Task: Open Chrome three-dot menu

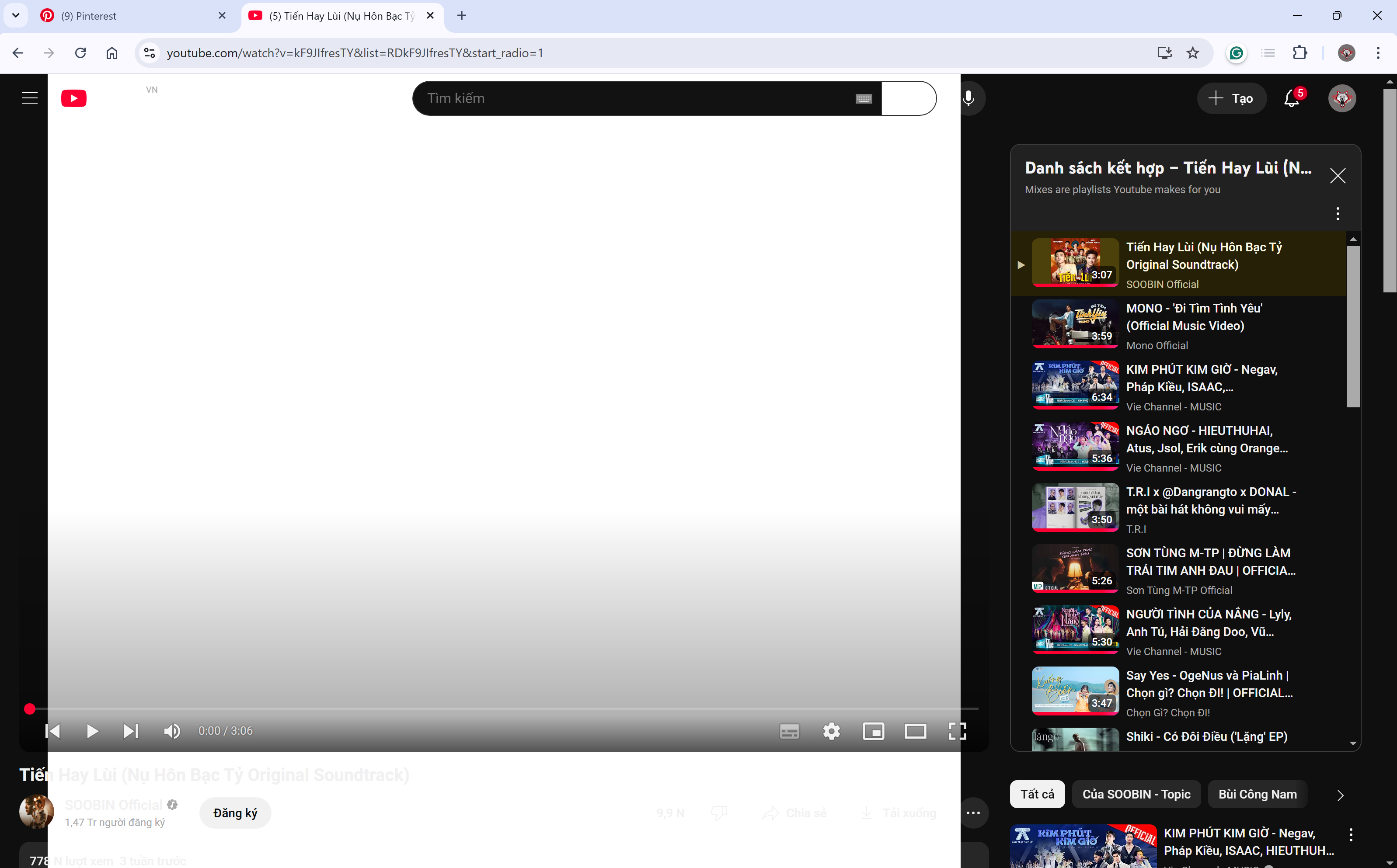Action: click(x=1378, y=53)
